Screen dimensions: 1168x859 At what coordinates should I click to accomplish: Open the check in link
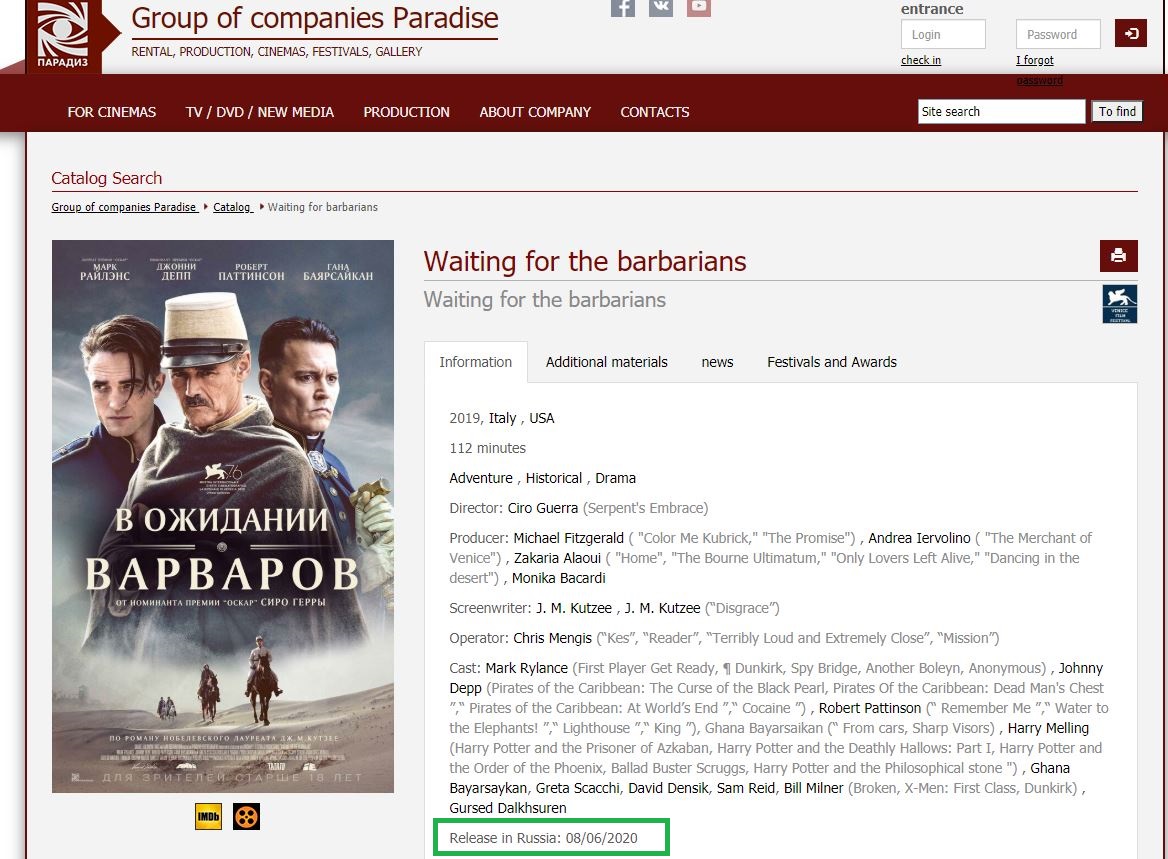click(921, 60)
